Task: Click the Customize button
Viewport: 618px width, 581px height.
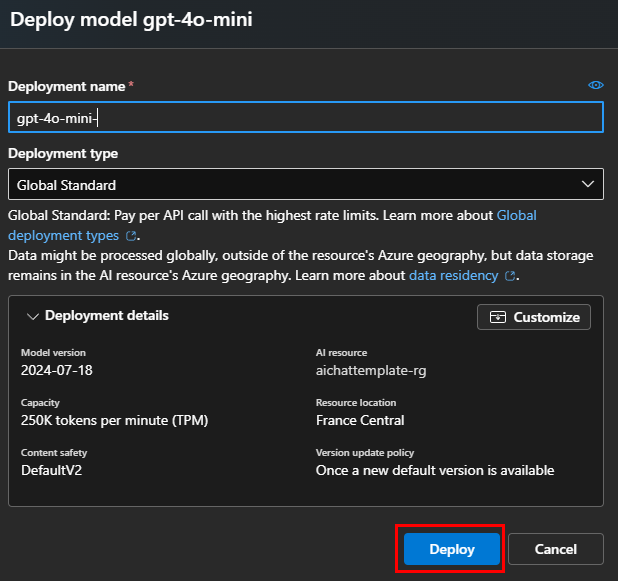Action: pos(534,317)
